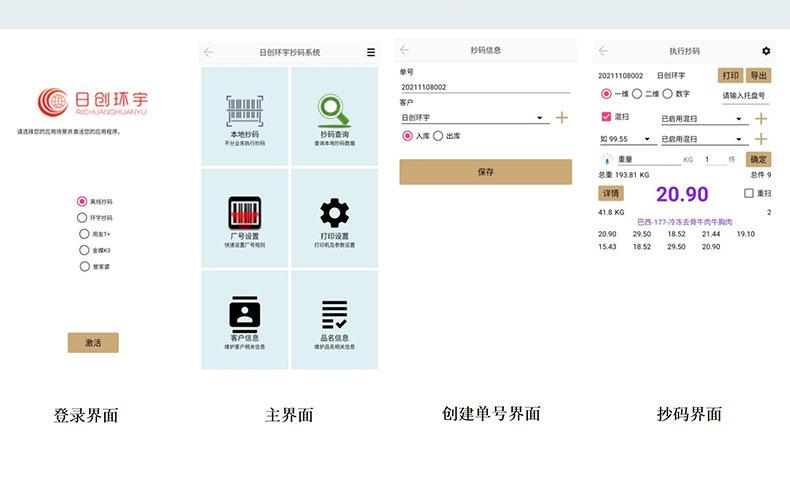Open gear settings in 执行抄码 header
The width and height of the screenshot is (790, 488).
click(x=766, y=51)
